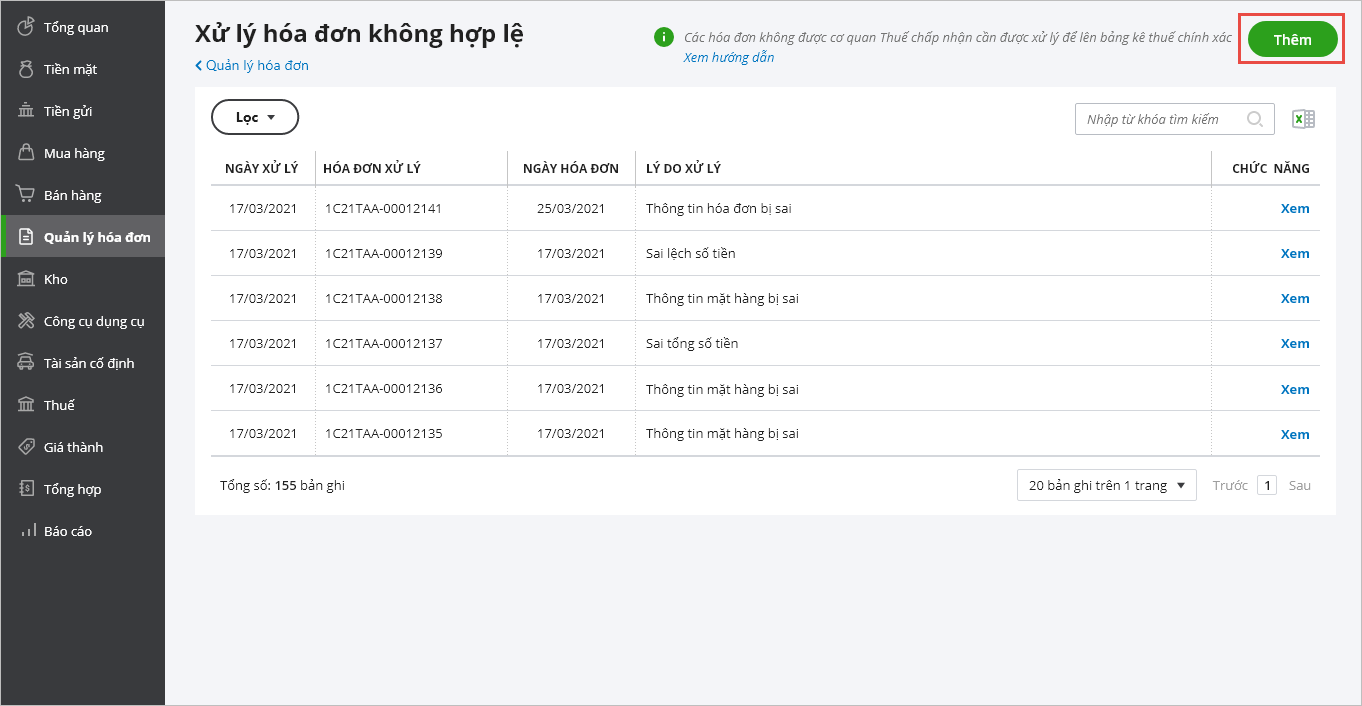This screenshot has height=706, width=1362.
Task: Open the Báo cáo chart icon
Action: [26, 531]
